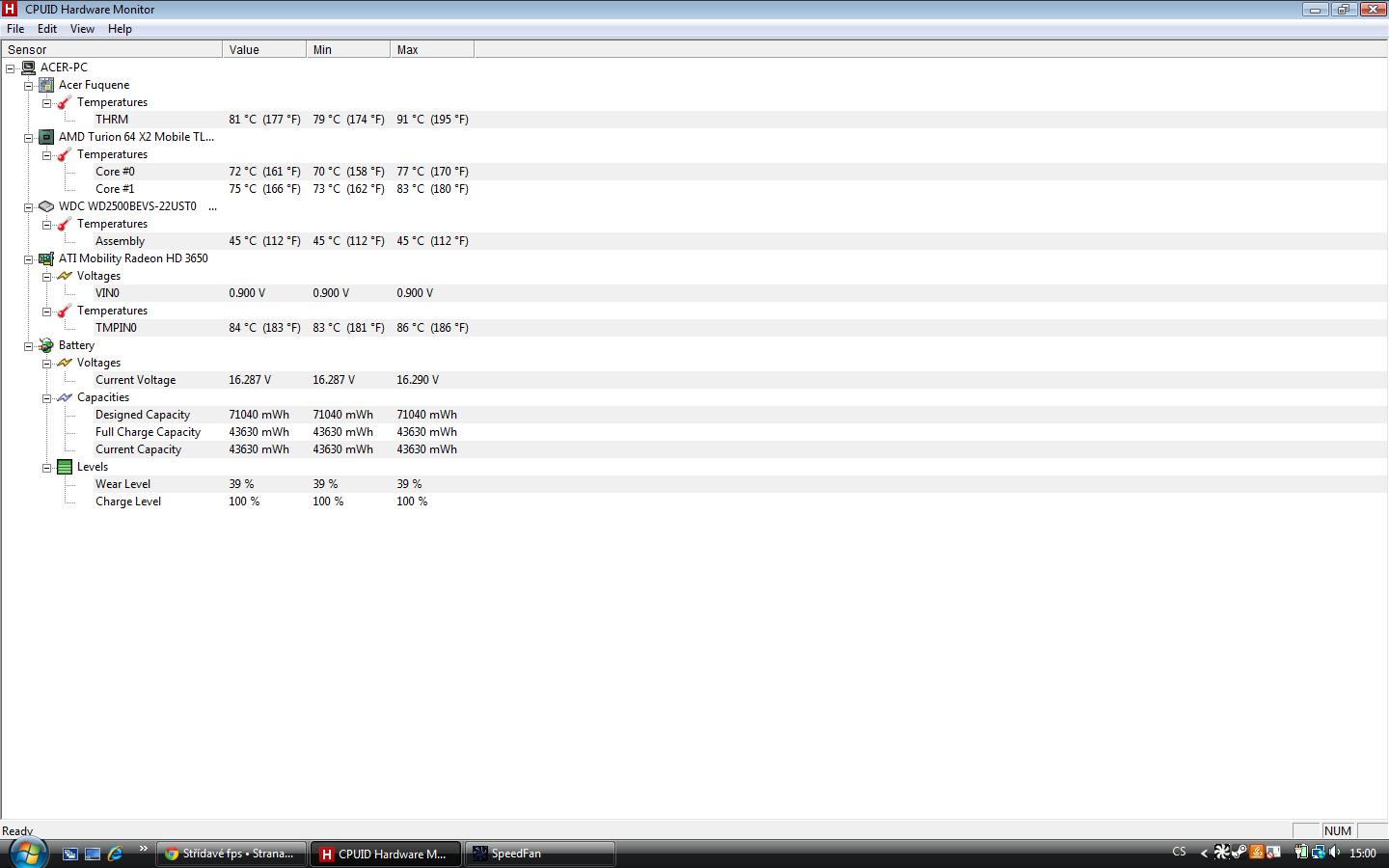Collapse Voltages under Battery
This screenshot has height=868, width=1389.
click(x=47, y=364)
